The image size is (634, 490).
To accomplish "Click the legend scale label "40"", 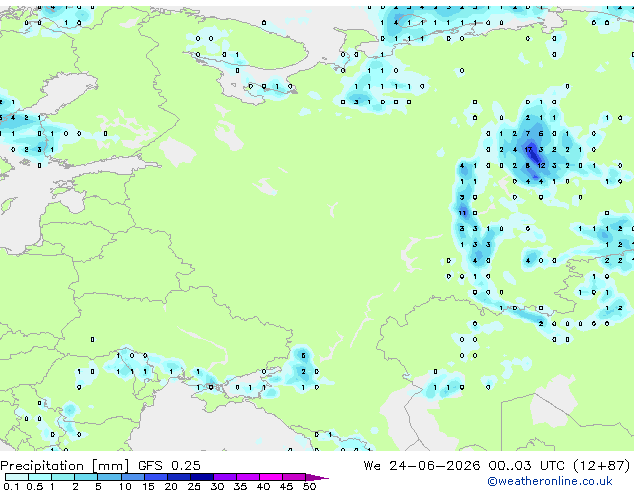I will pos(263,486).
